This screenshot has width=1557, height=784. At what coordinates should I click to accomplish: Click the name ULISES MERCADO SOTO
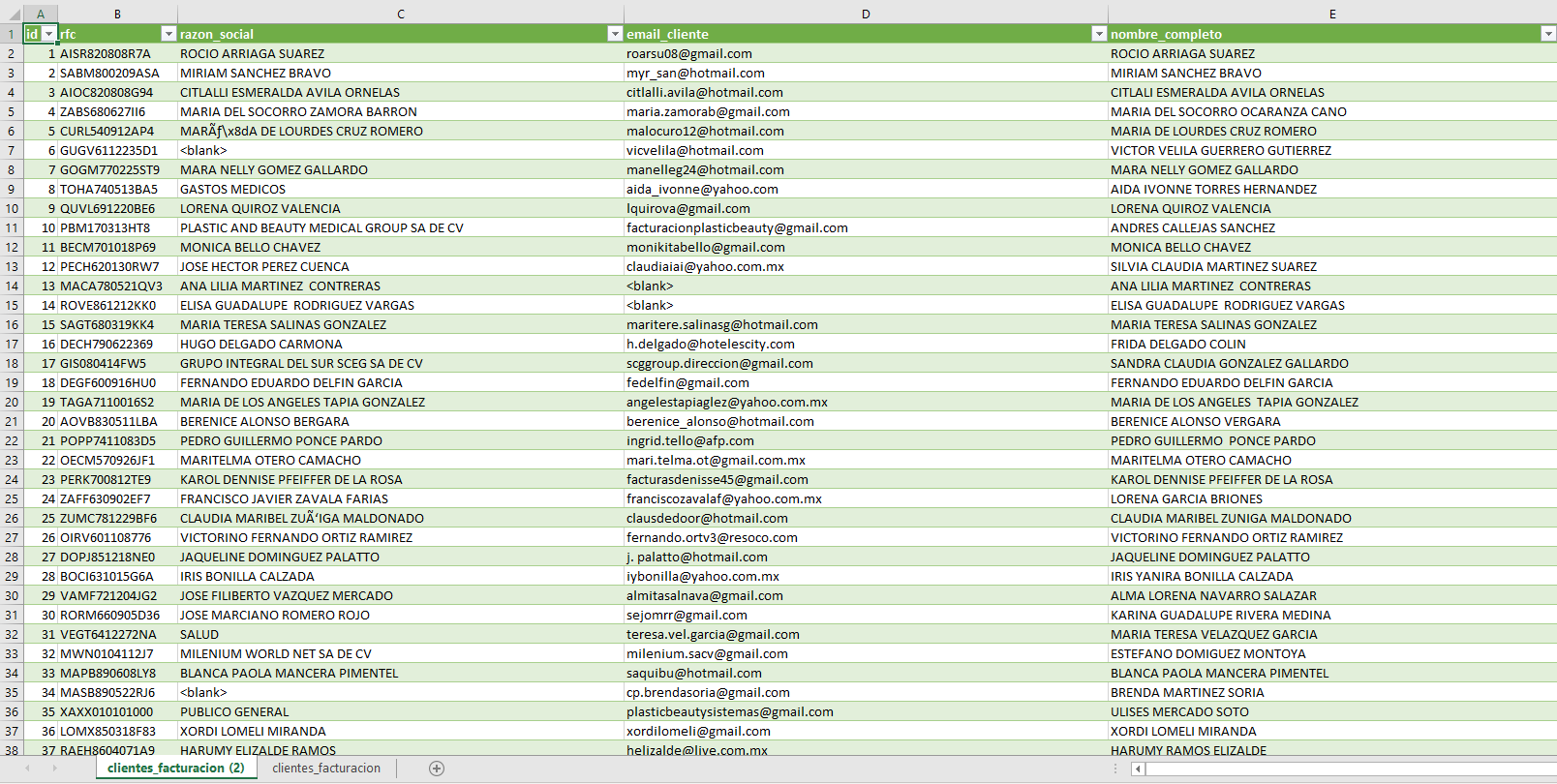(x=1332, y=711)
